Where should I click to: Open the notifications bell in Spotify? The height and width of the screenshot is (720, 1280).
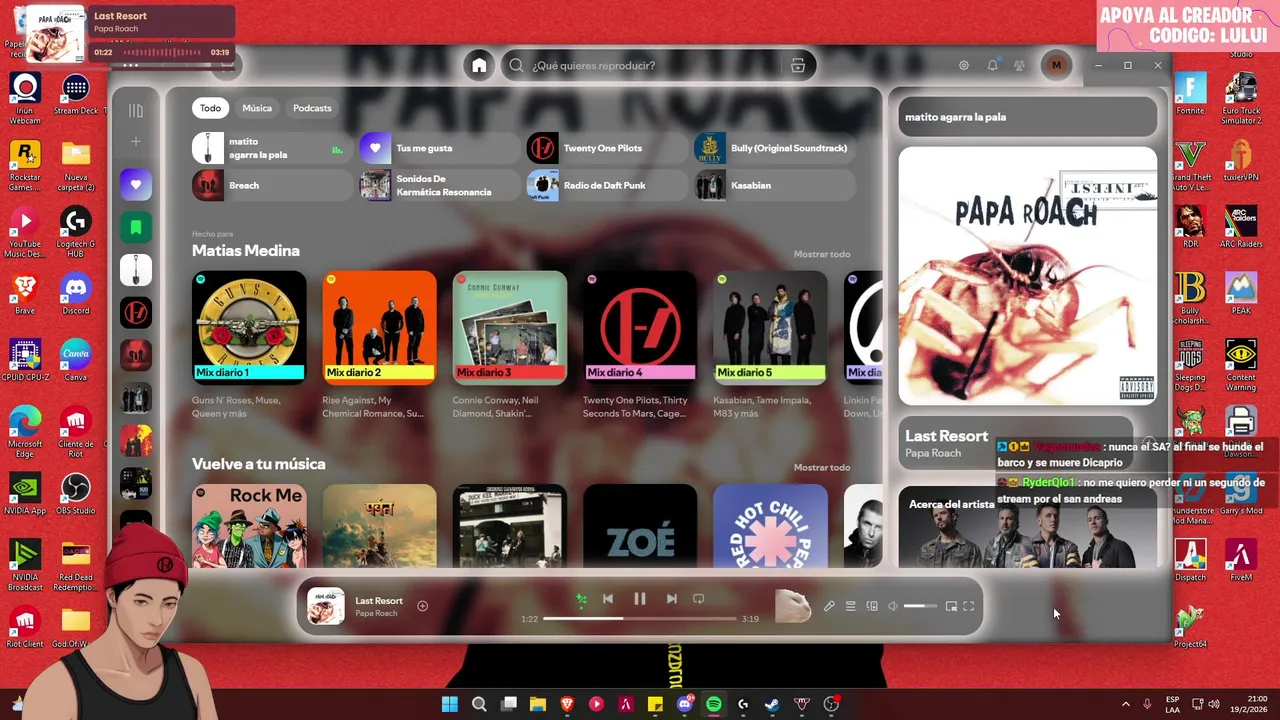click(x=992, y=65)
